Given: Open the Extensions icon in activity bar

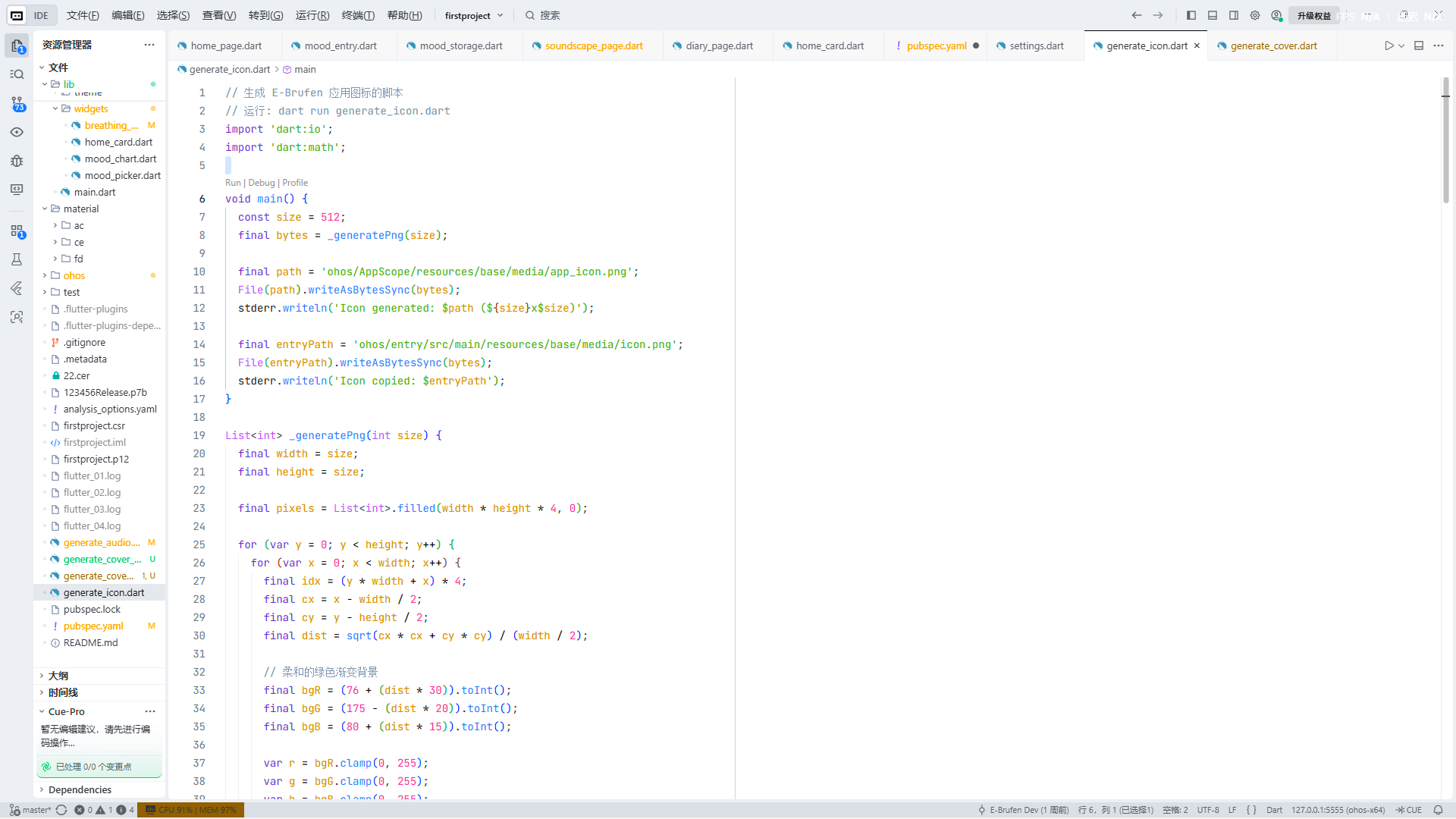Looking at the screenshot, I should 17,231.
